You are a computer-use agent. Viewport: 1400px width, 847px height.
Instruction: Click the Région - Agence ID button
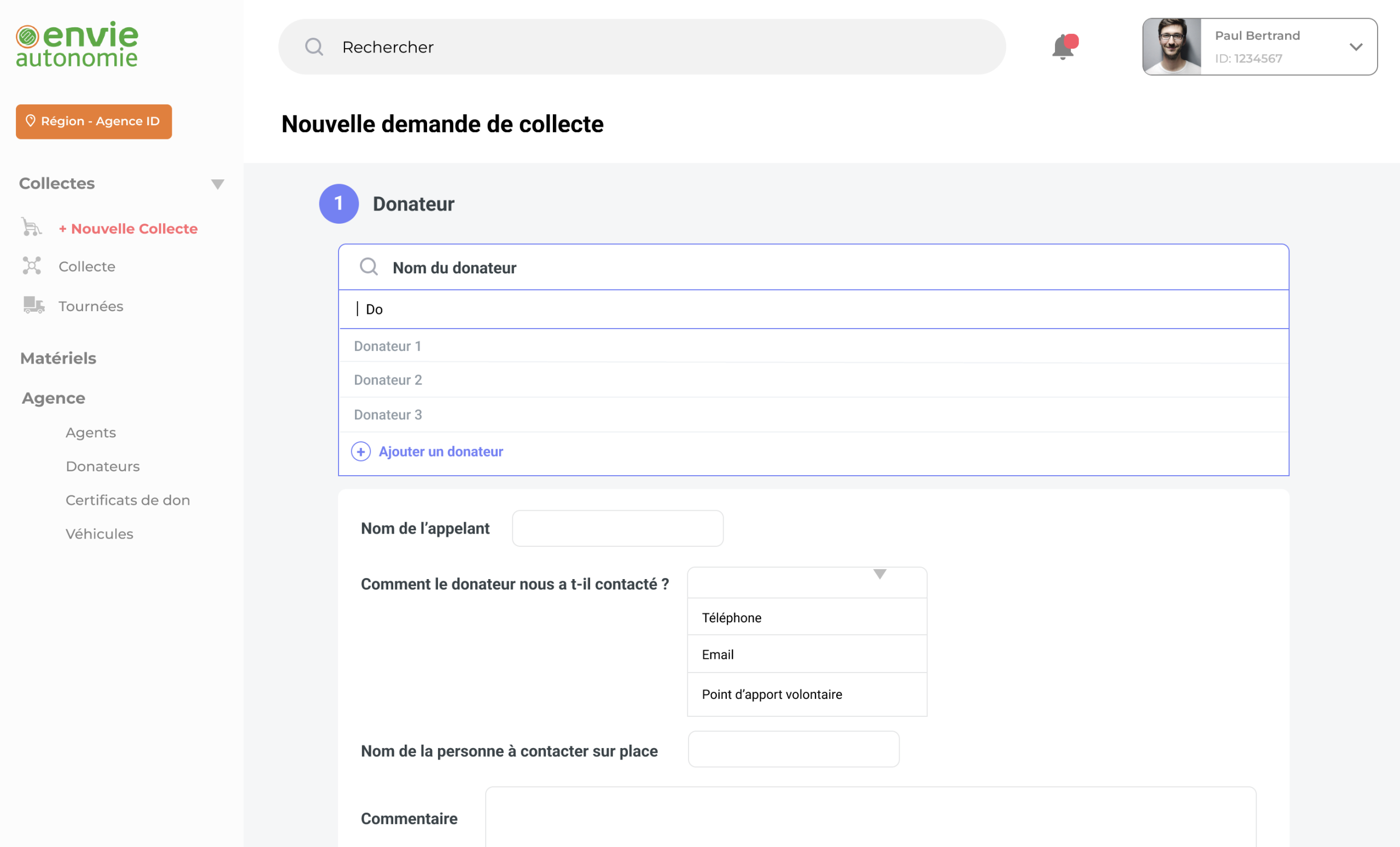[94, 121]
